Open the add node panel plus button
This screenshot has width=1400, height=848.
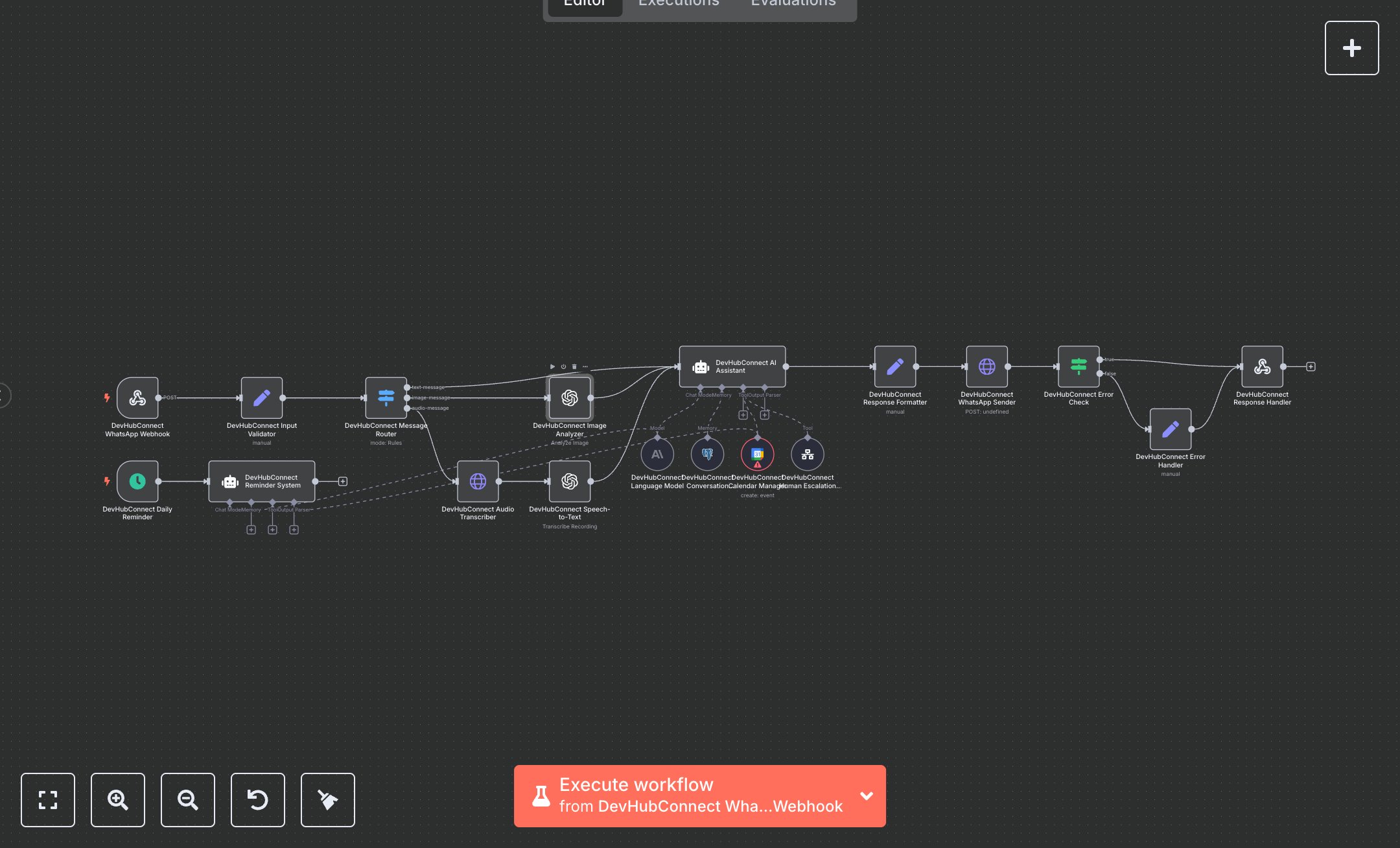point(1351,48)
